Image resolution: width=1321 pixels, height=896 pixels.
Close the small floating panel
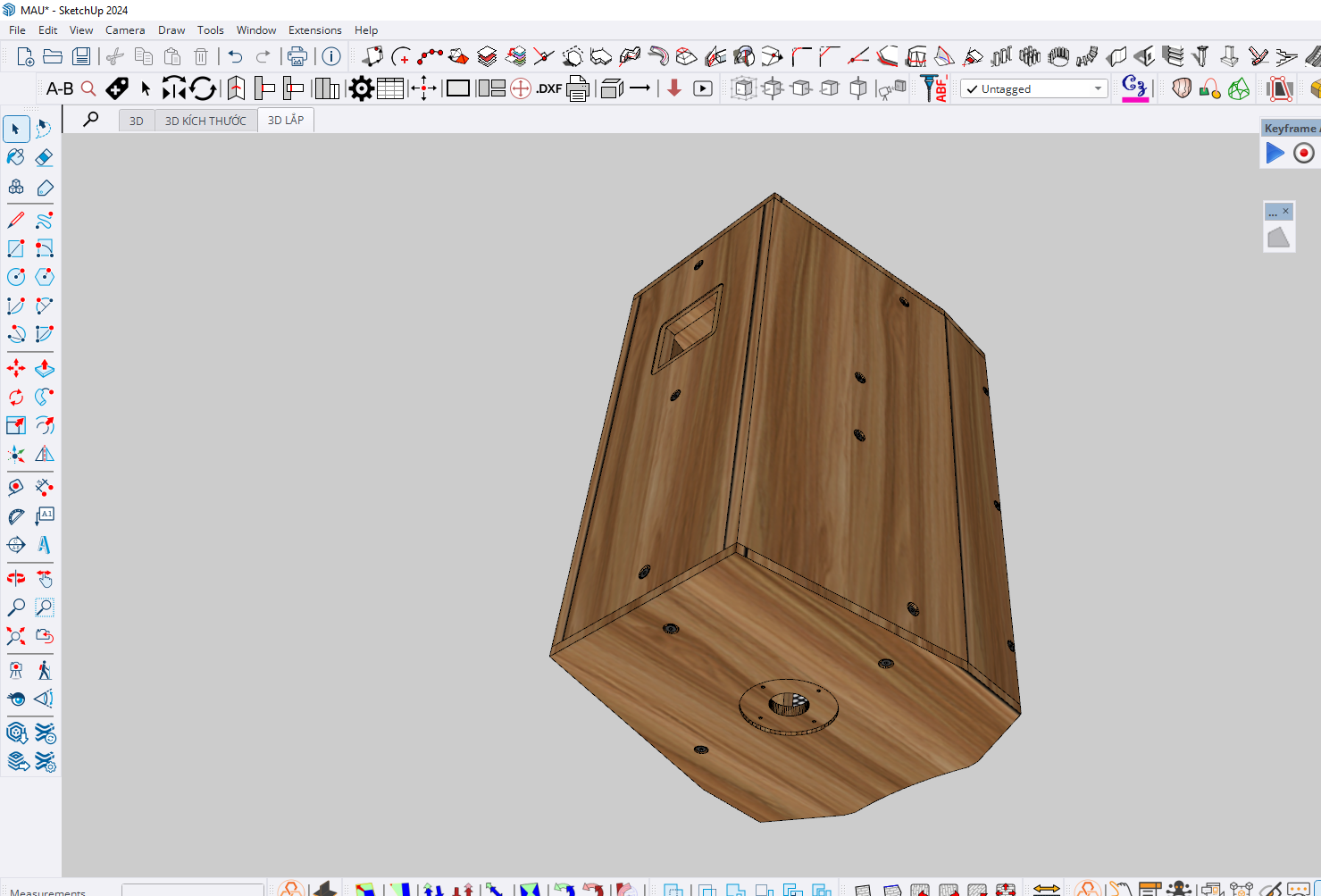(x=1285, y=211)
